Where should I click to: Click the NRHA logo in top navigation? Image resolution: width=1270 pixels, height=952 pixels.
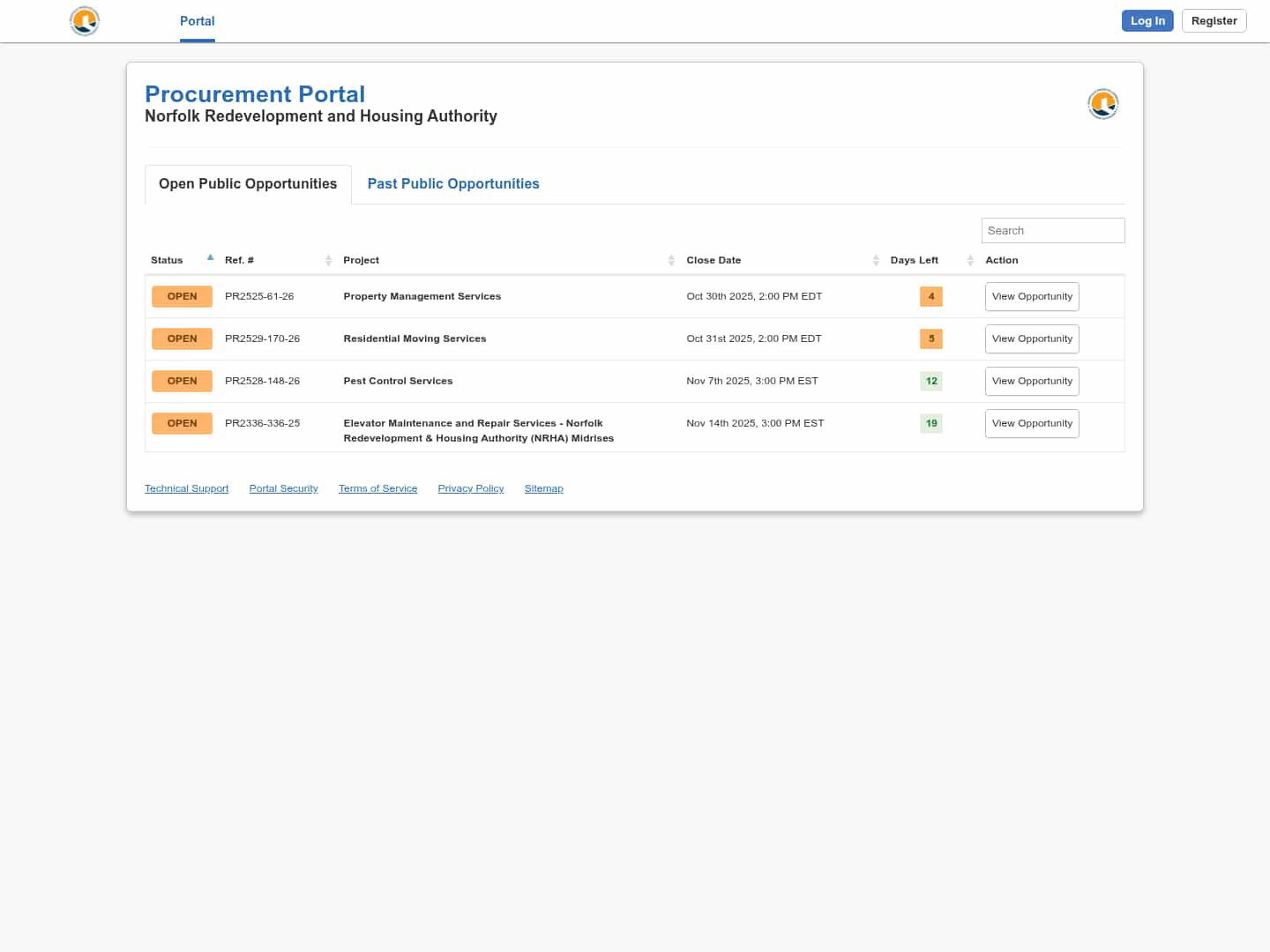tap(85, 21)
